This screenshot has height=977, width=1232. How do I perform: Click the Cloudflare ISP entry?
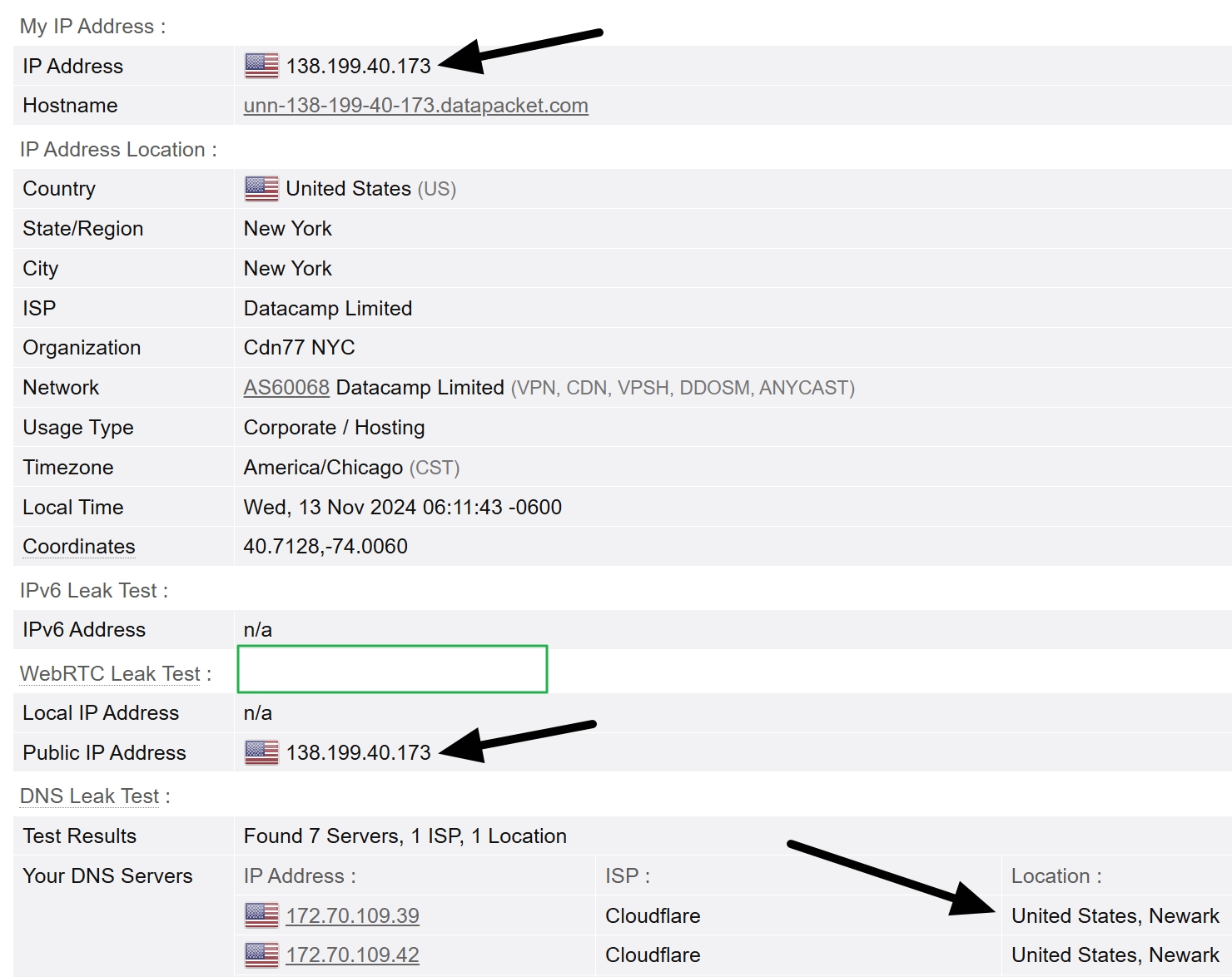point(653,915)
